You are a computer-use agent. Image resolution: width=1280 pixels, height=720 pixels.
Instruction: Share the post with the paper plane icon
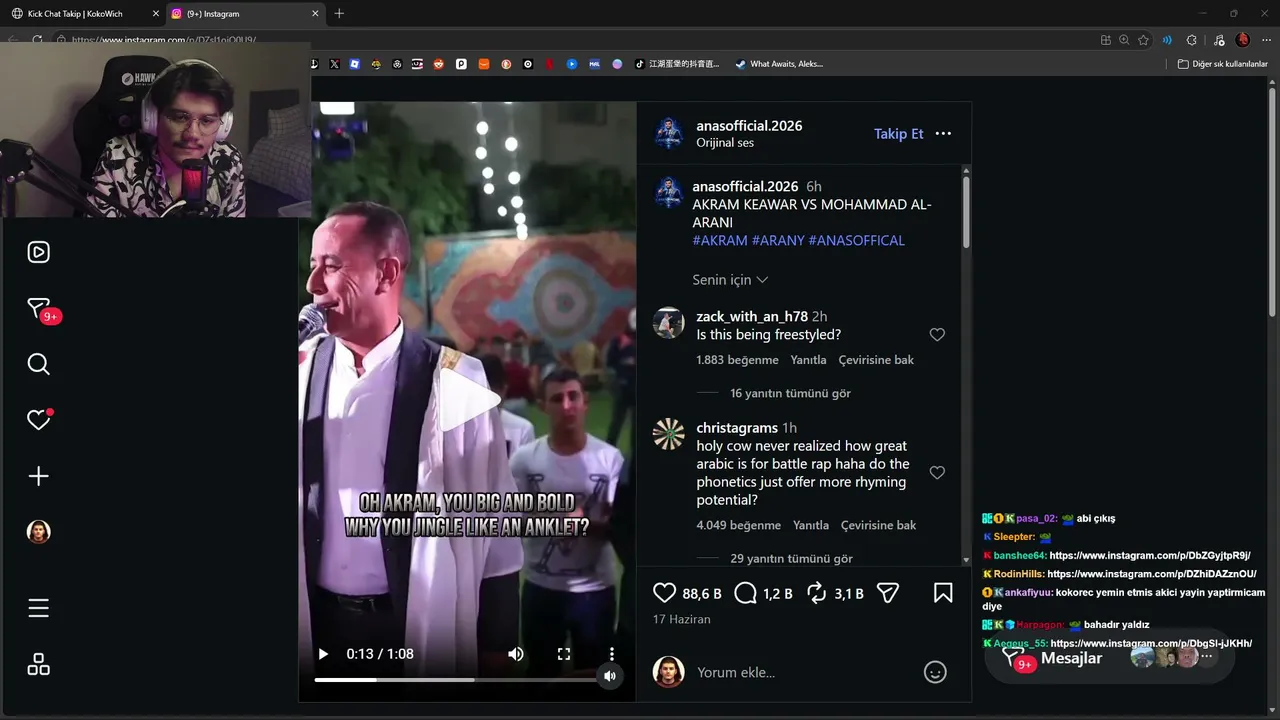pyautogui.click(x=887, y=594)
